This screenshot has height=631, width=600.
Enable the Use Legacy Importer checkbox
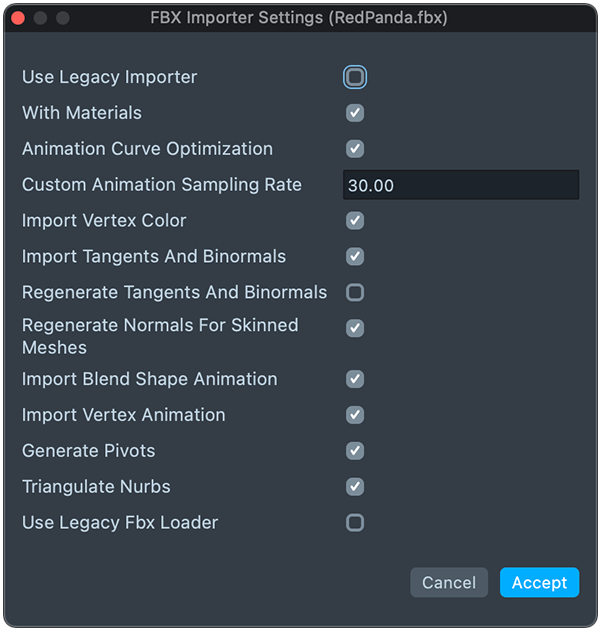coord(355,77)
